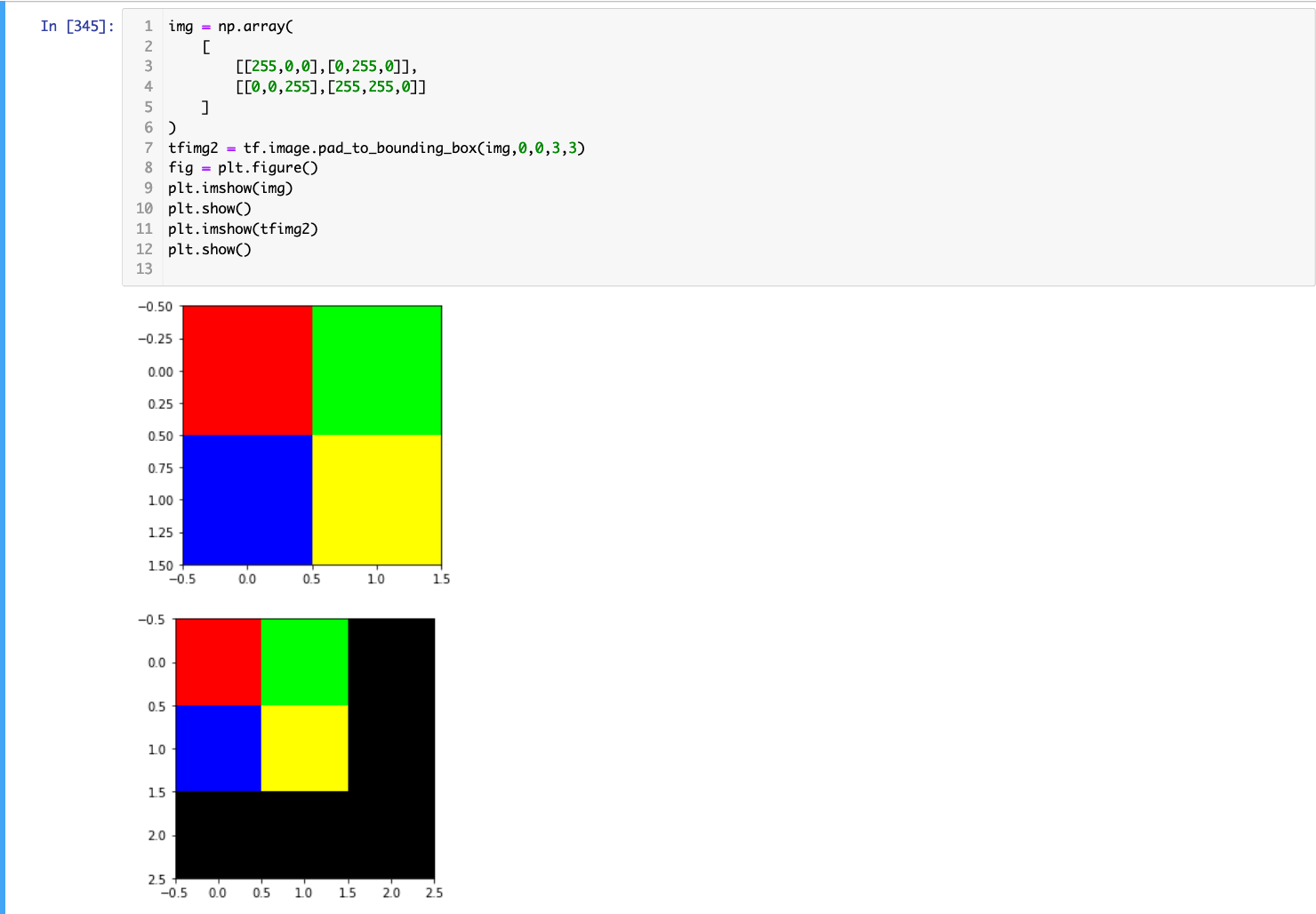The width and height of the screenshot is (1316, 914).
Task: Click 'fig = plt.figure()' line
Action: click(x=243, y=167)
